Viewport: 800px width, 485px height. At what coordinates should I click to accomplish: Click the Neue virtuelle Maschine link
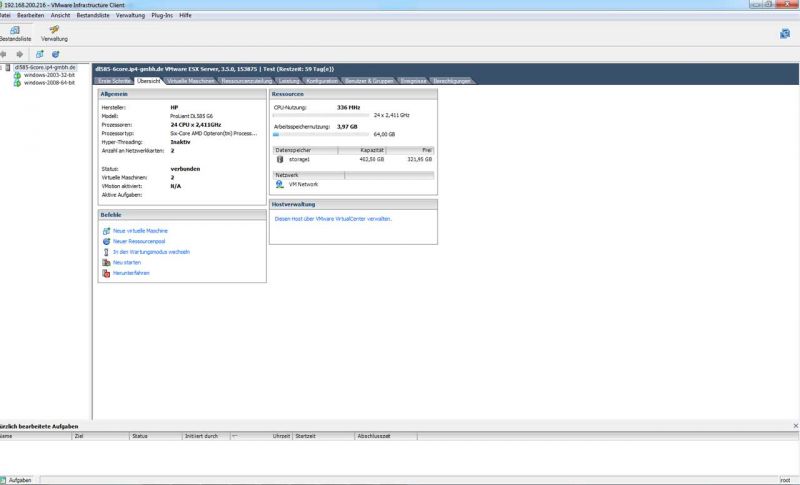[140, 231]
